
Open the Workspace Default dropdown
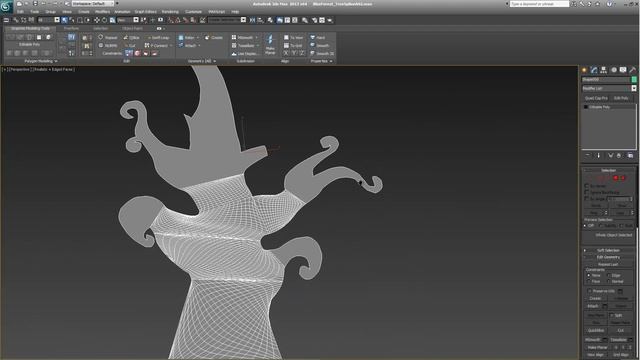pos(93,4)
